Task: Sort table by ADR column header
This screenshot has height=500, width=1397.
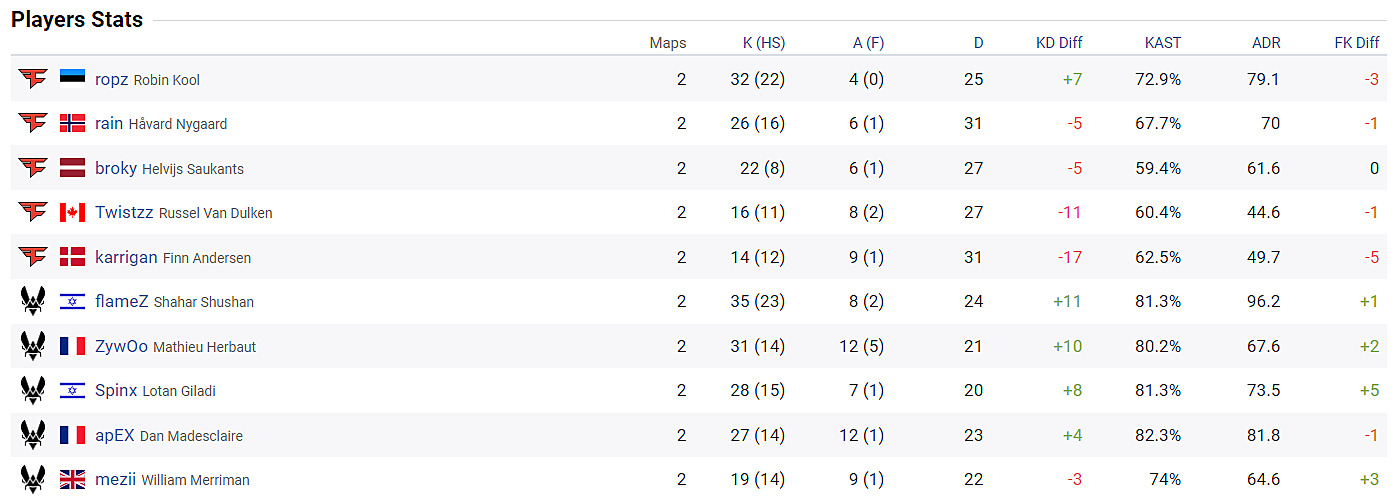Action: tap(1266, 42)
